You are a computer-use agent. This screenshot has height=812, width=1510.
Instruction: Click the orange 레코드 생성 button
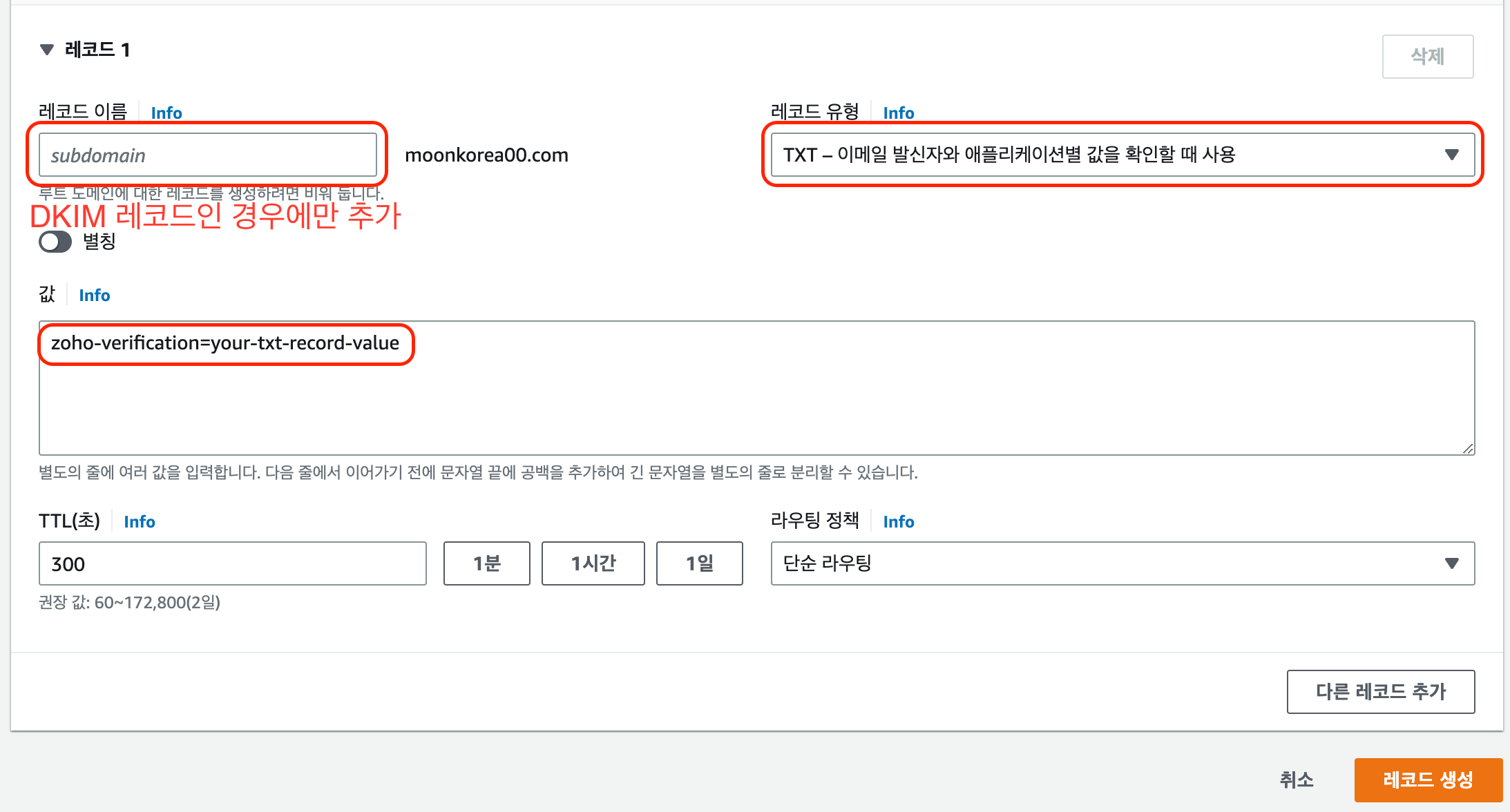pos(1428,780)
